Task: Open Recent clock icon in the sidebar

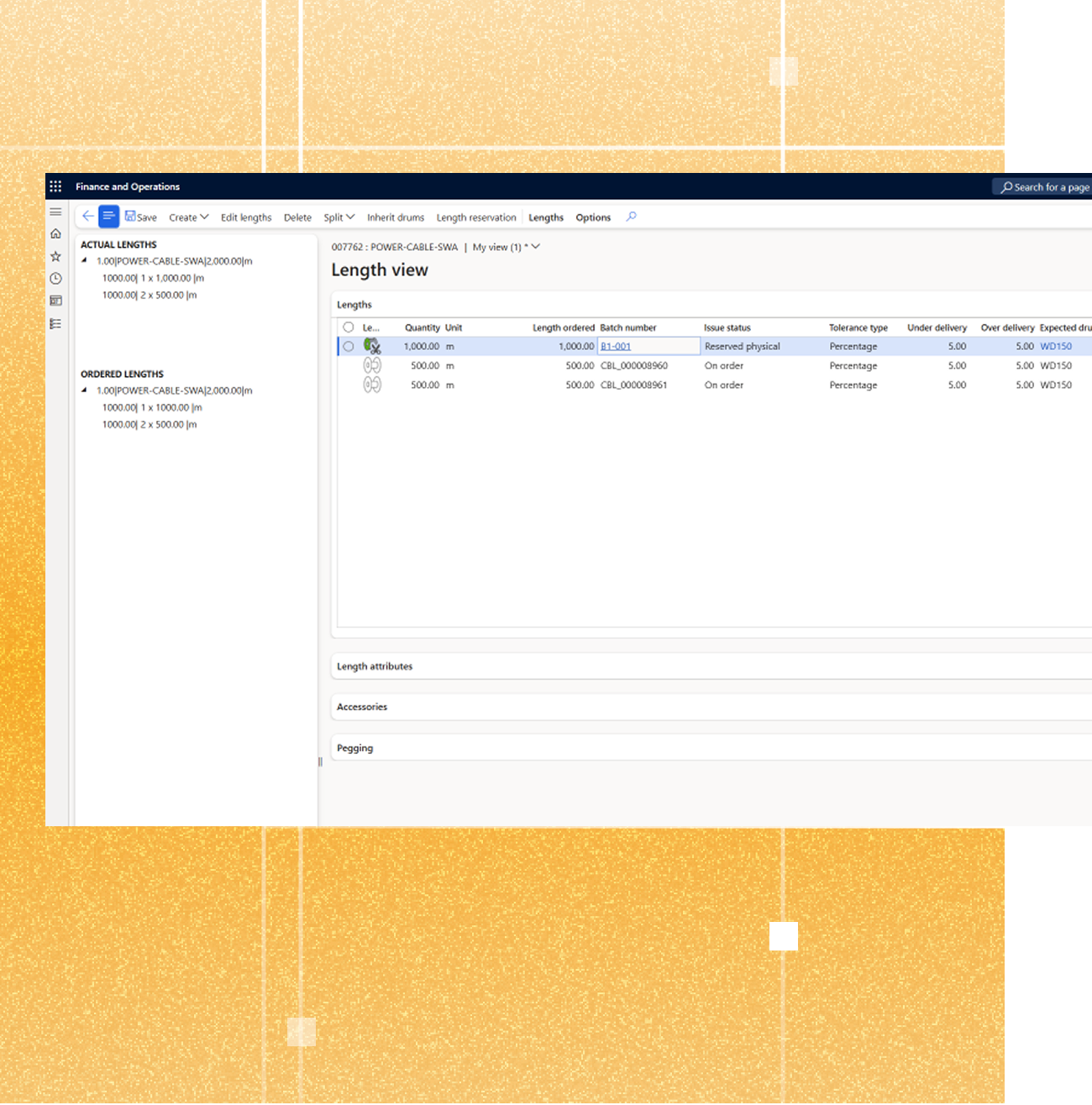Action: click(x=55, y=279)
